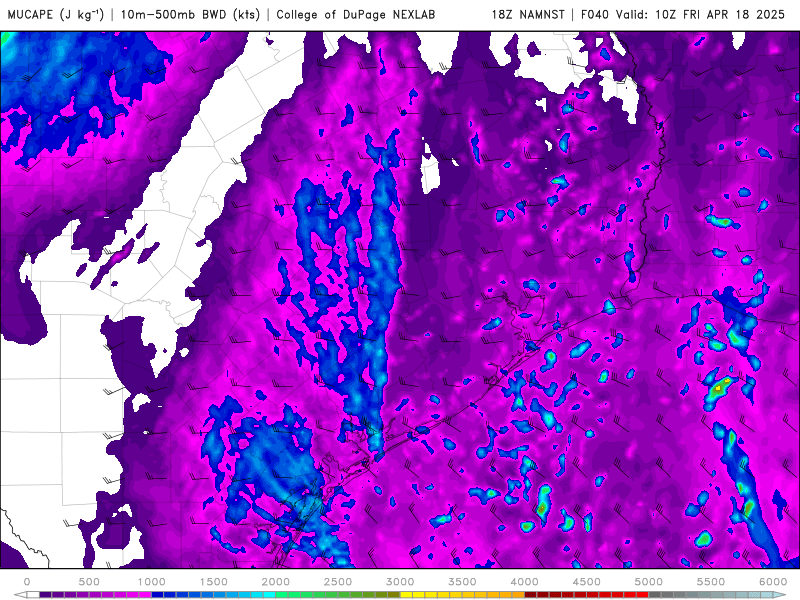Click the left arrow end of the color bar
This screenshot has width=800, height=600.
click(x=20, y=595)
